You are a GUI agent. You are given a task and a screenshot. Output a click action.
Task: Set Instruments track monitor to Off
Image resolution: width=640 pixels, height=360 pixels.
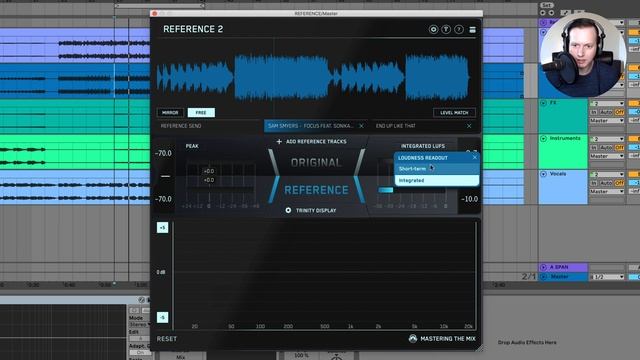pos(619,148)
